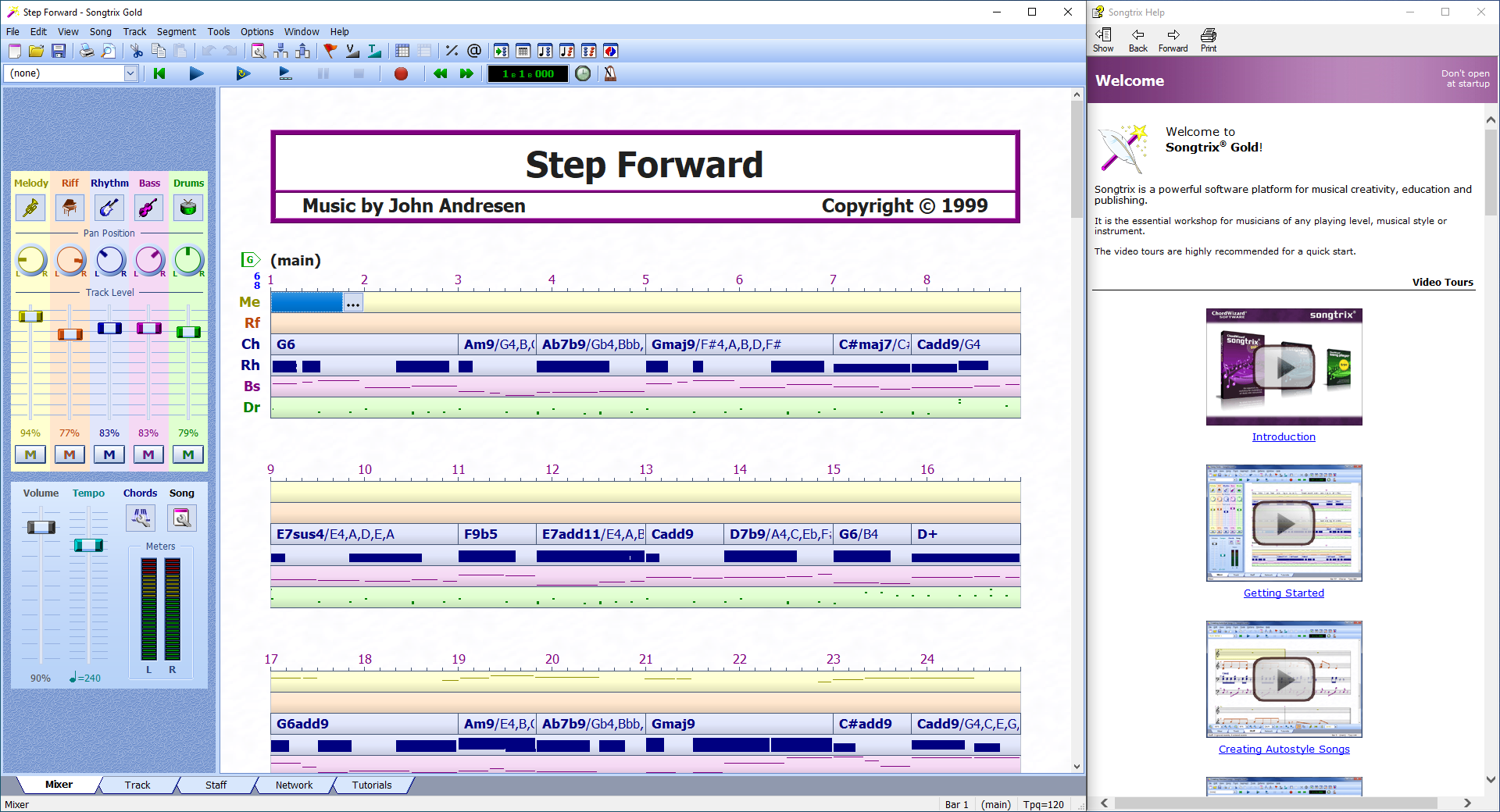Screen dimensions: 1500x812
Task: Play the Creating Autostyle Songs thumbnail
Action: click(x=1284, y=678)
